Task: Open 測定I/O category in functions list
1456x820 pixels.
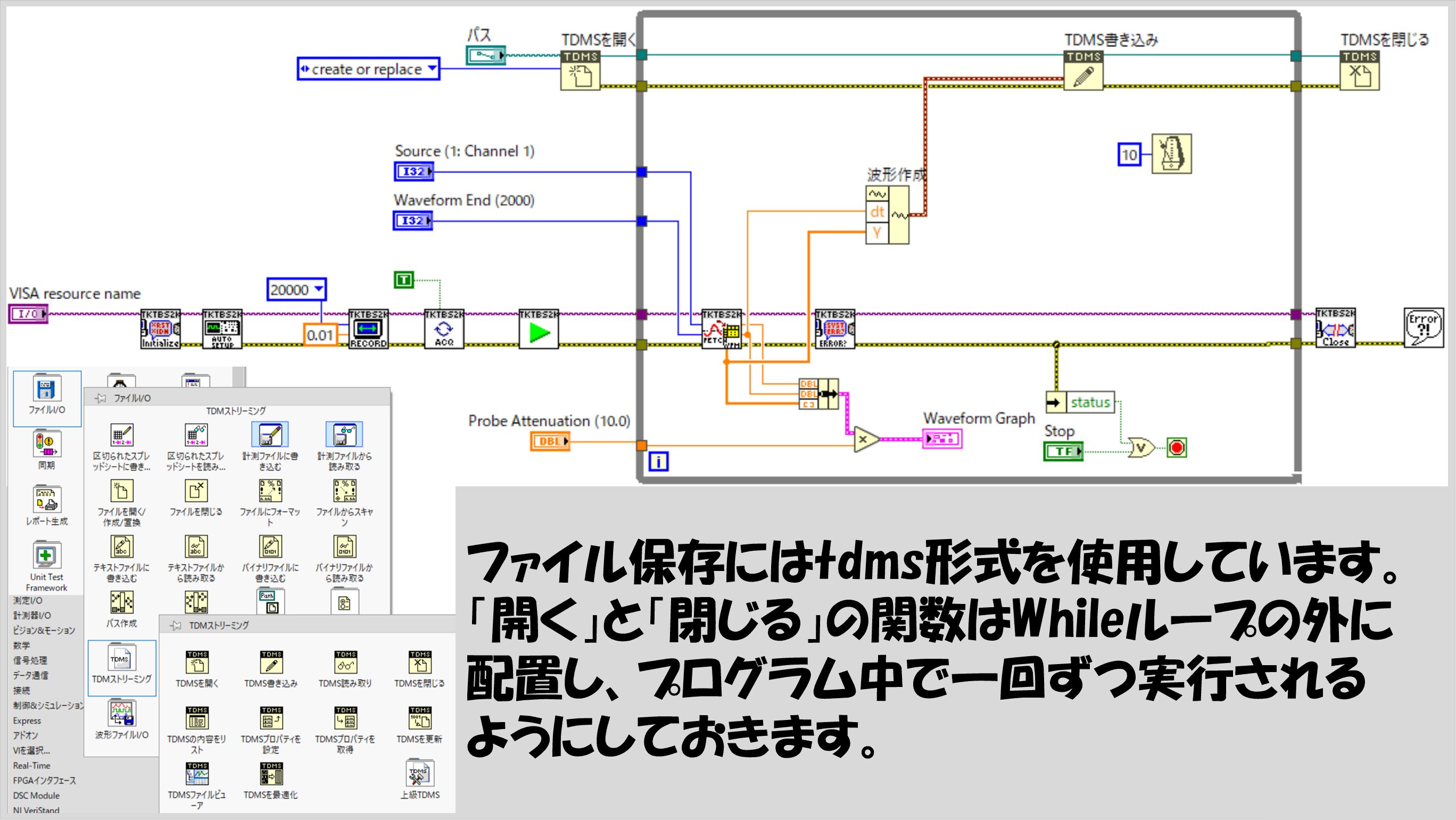Action: coord(28,601)
